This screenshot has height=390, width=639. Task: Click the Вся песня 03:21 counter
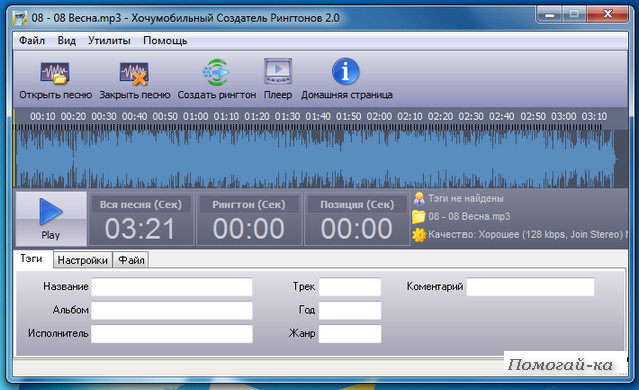pos(140,220)
